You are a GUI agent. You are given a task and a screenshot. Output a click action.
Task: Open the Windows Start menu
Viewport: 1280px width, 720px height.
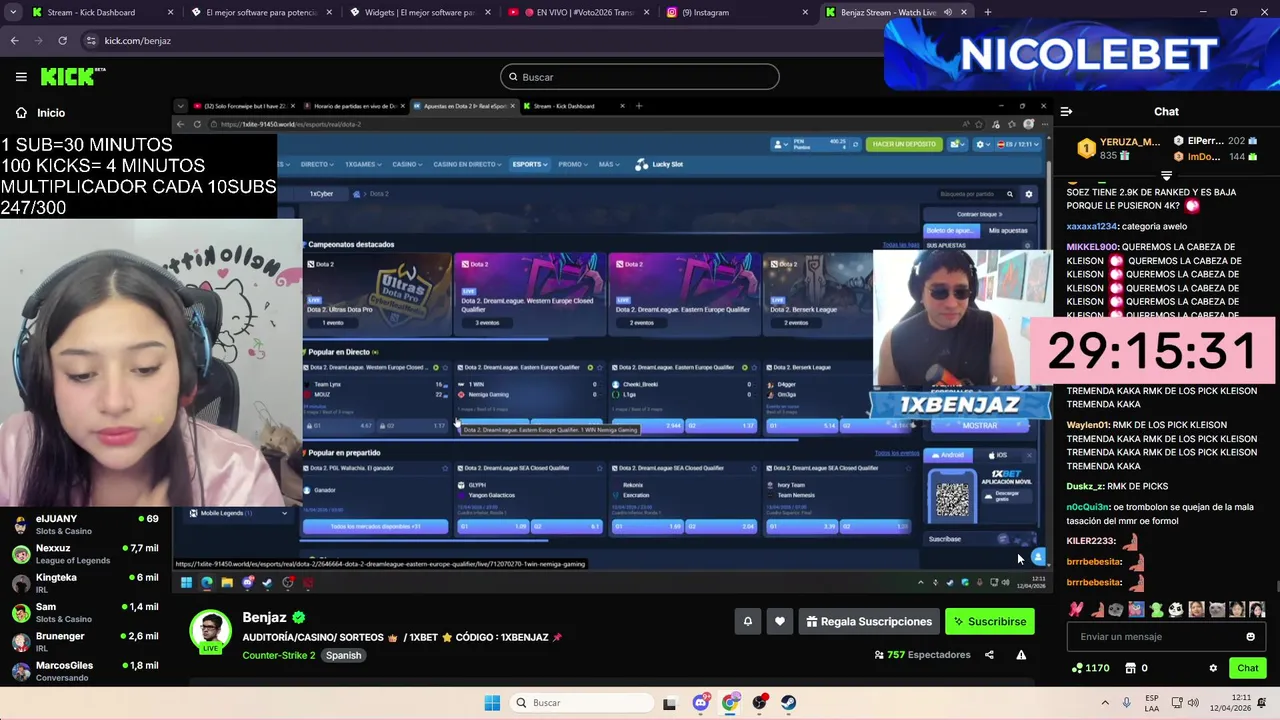tap(492, 703)
